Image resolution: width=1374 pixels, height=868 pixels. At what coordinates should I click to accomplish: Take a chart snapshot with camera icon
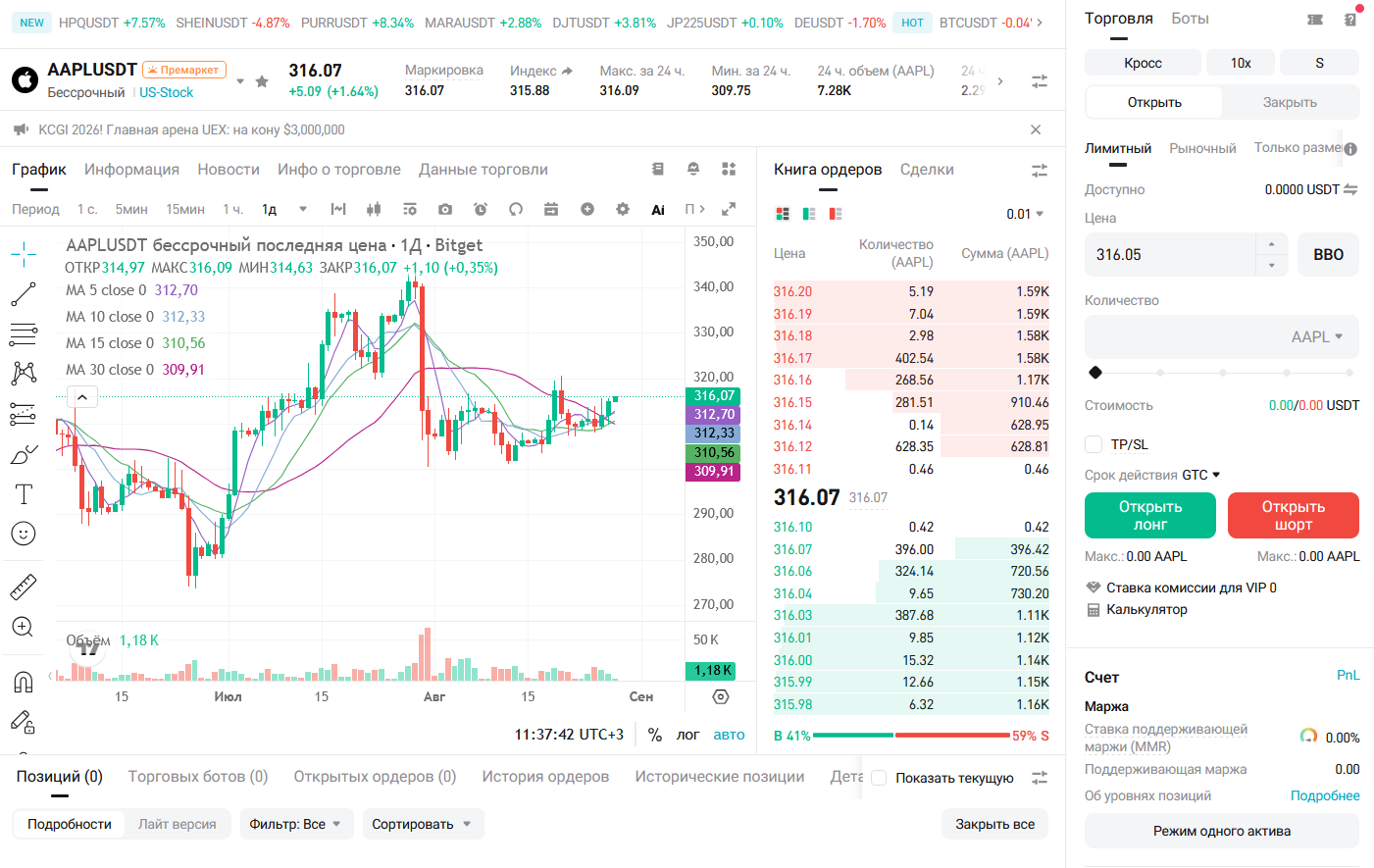coord(445,209)
